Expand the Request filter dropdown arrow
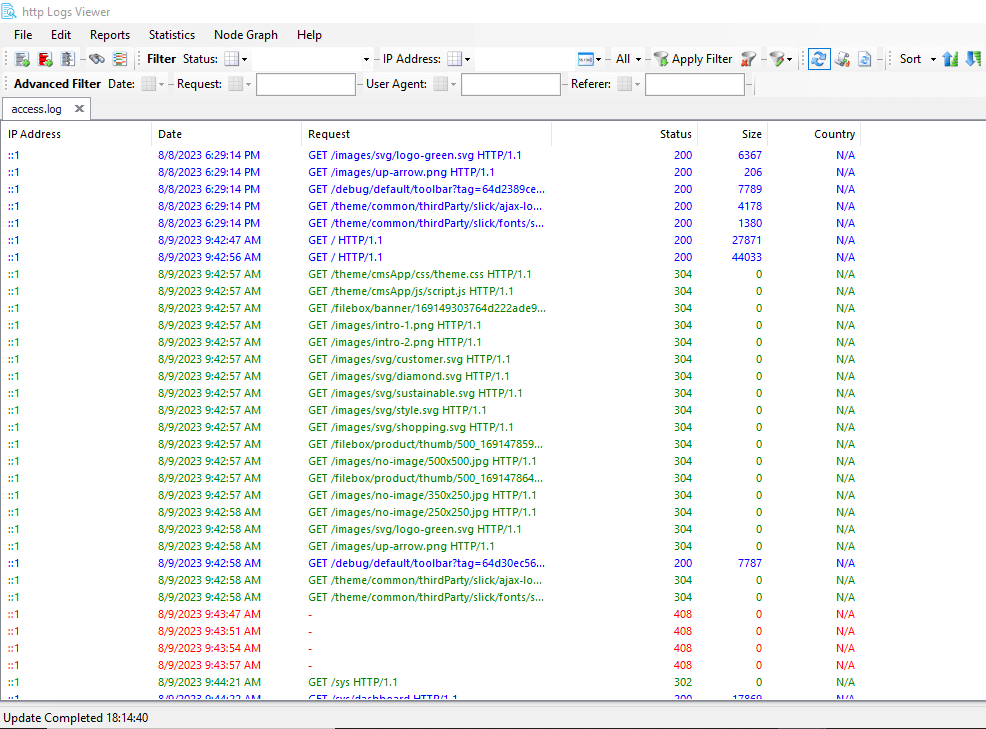 (x=248, y=84)
